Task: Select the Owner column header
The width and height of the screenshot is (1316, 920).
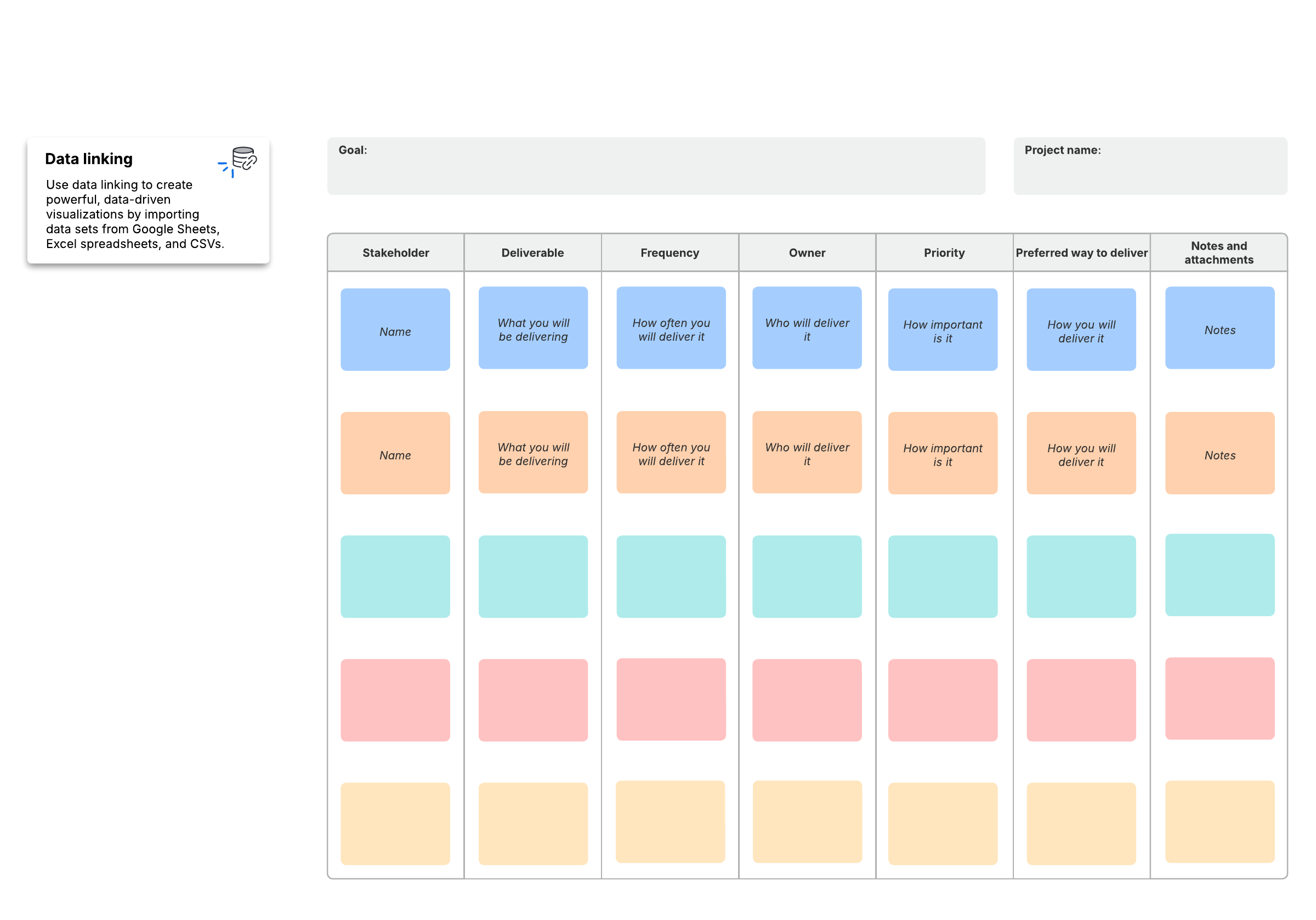Action: point(807,253)
